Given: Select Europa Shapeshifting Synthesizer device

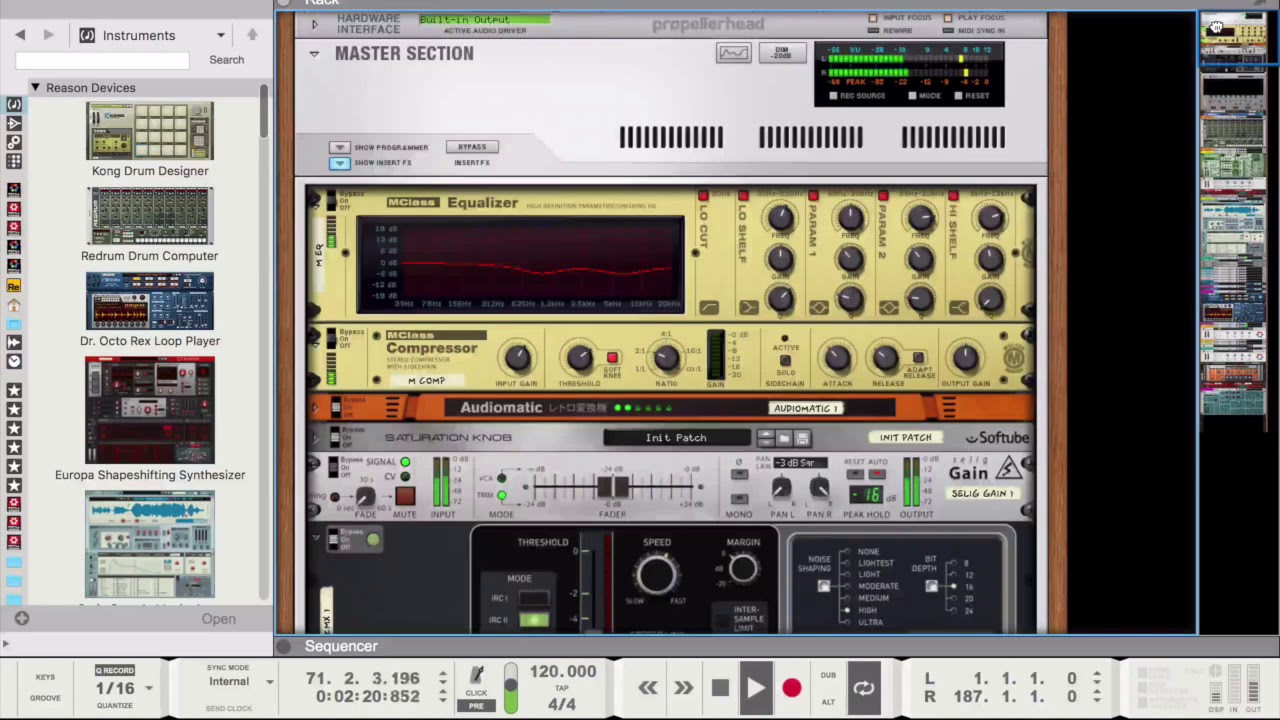Looking at the screenshot, I should click(x=150, y=420).
